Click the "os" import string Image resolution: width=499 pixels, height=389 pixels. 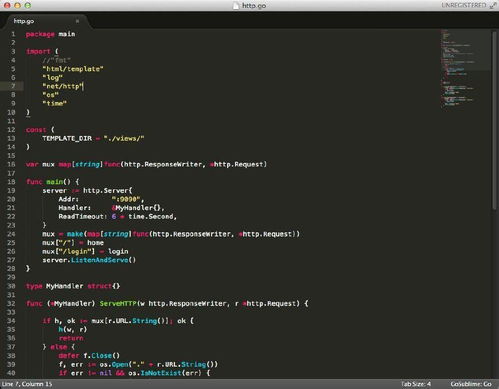(50, 95)
